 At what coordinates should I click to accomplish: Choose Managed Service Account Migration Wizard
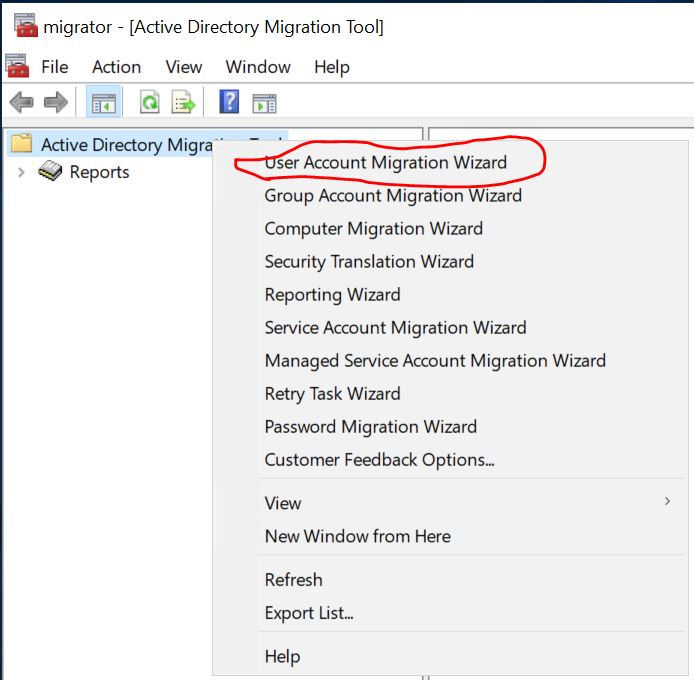click(435, 361)
